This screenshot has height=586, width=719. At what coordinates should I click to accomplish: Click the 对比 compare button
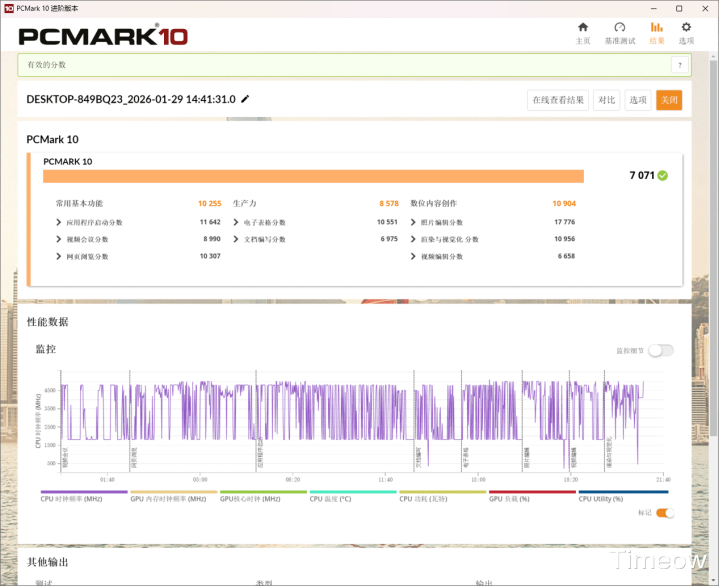(606, 100)
